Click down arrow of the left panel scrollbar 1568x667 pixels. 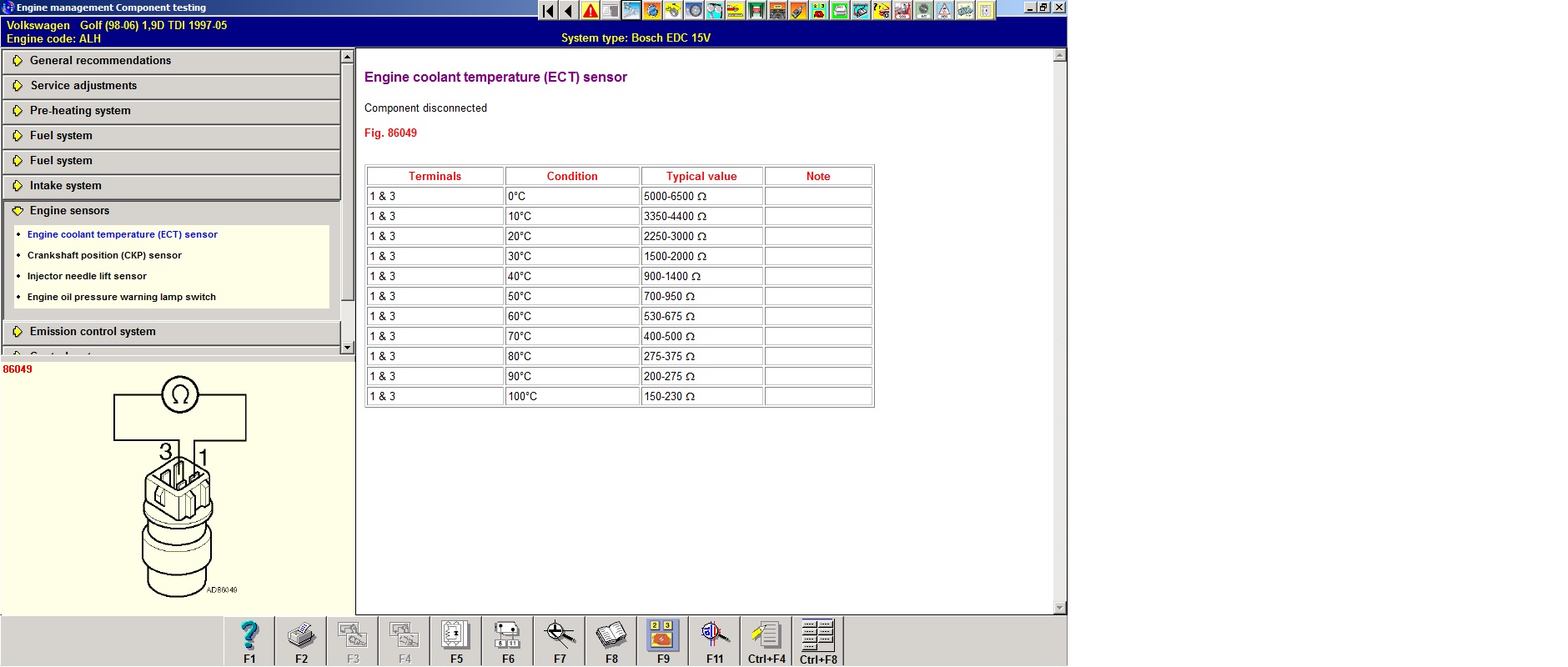[x=348, y=348]
